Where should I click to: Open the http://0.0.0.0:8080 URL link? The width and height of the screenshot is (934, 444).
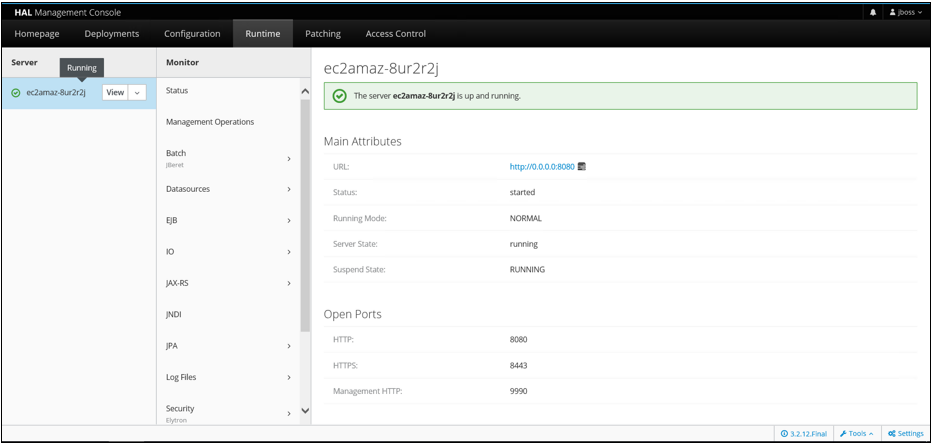tap(542, 167)
